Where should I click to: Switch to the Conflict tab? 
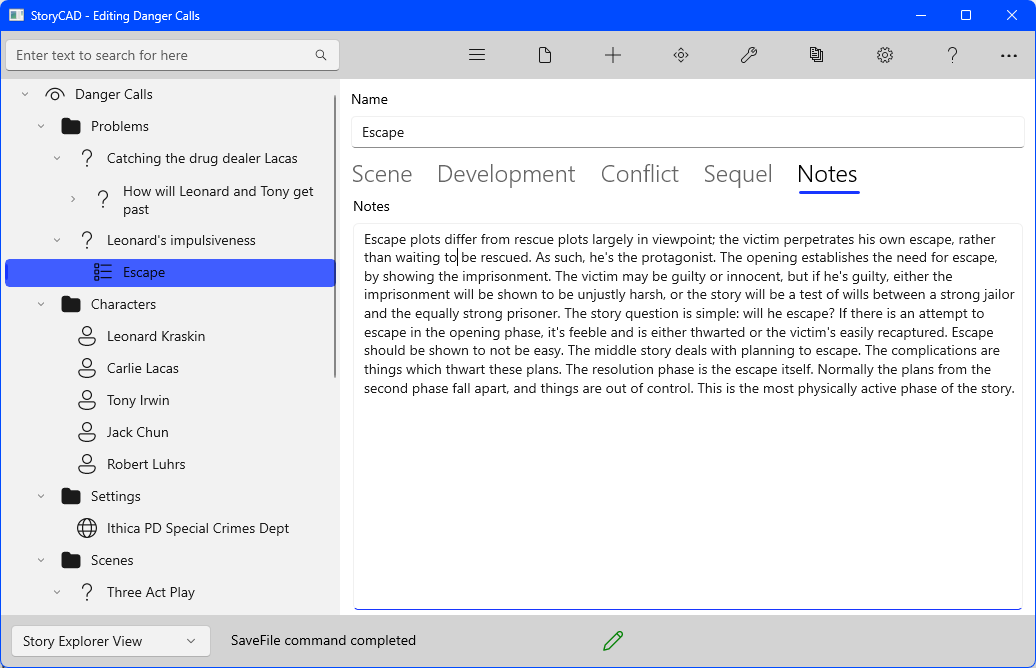pyautogui.click(x=640, y=174)
